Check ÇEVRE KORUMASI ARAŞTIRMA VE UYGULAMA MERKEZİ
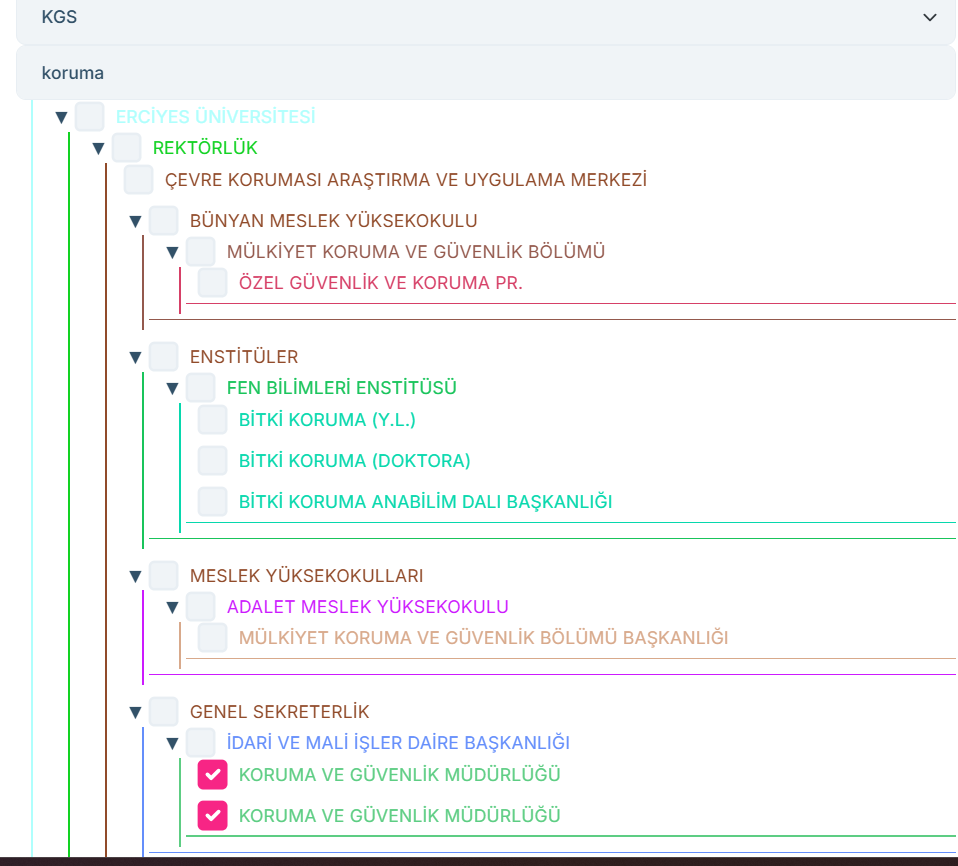This screenshot has height=866, width=958. point(138,180)
